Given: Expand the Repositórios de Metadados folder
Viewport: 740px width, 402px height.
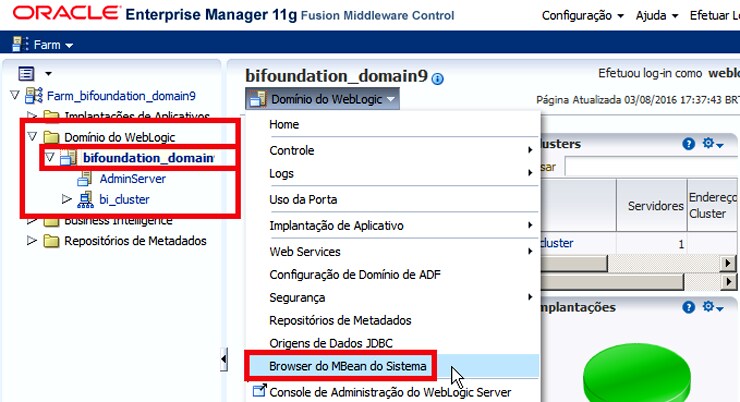Looking at the screenshot, I should click(x=32, y=241).
